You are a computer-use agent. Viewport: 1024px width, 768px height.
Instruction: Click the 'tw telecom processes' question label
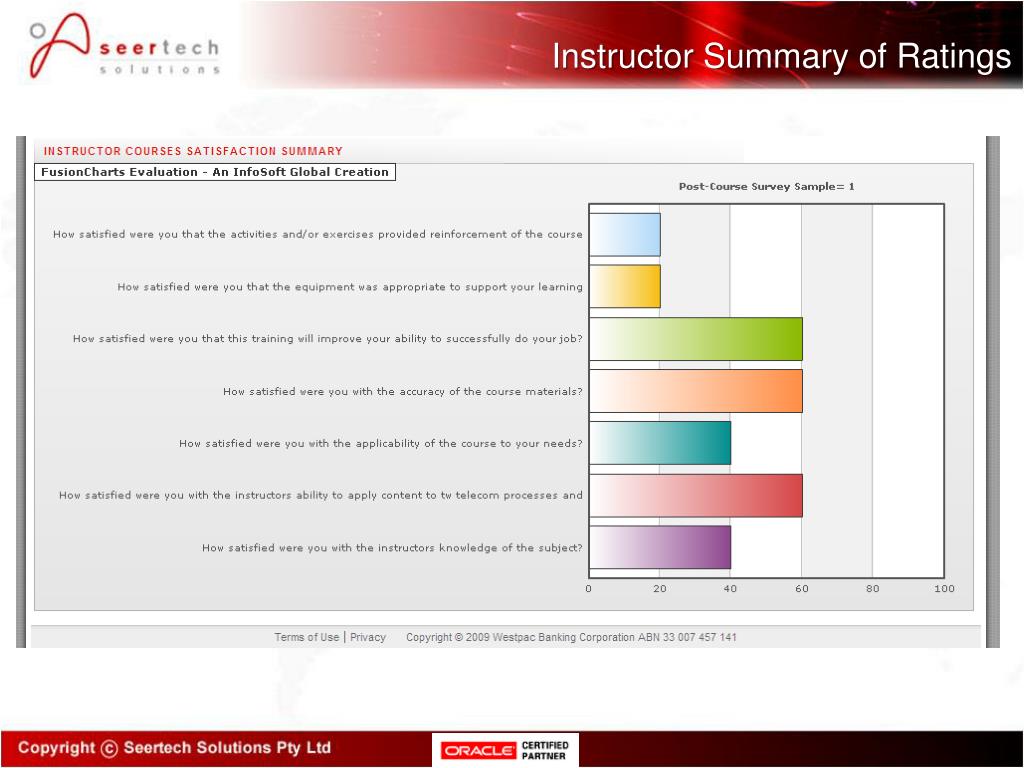321,495
